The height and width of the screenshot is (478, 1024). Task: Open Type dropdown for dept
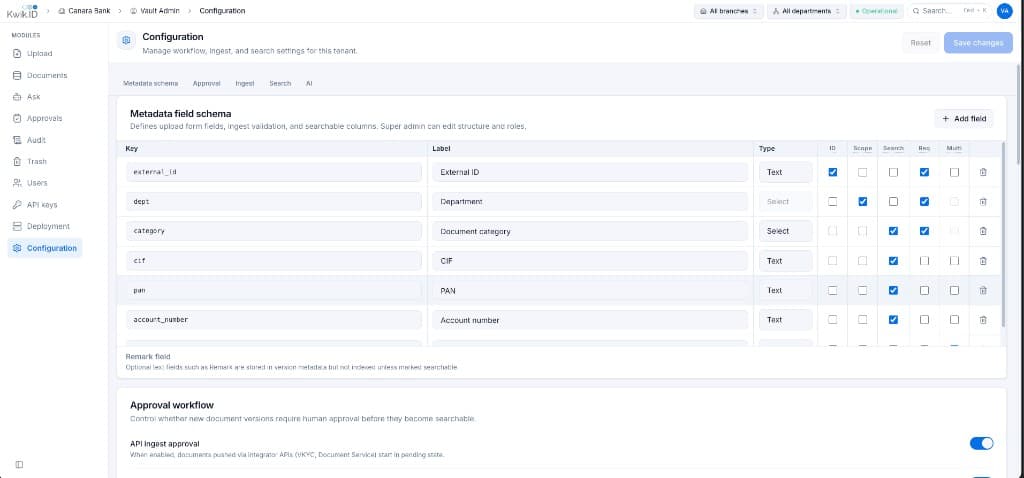point(786,202)
